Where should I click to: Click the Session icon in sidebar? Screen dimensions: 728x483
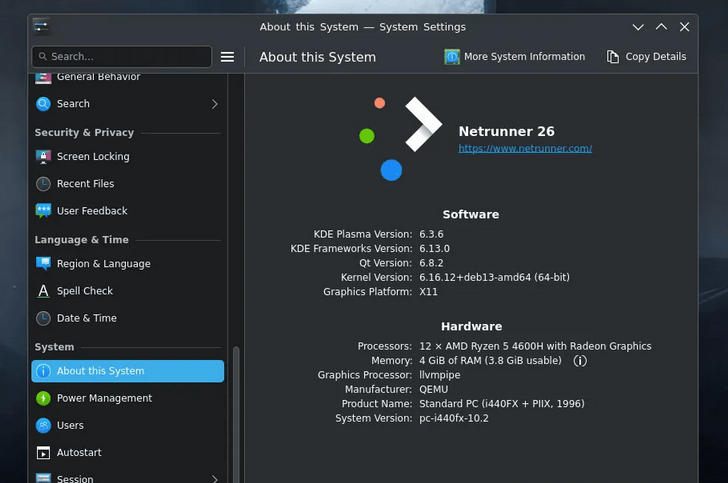(43, 478)
